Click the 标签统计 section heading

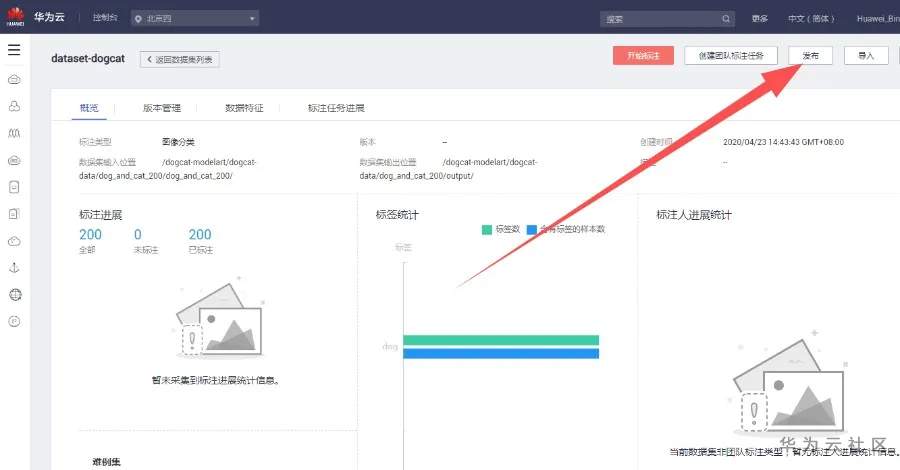pyautogui.click(x=397, y=215)
